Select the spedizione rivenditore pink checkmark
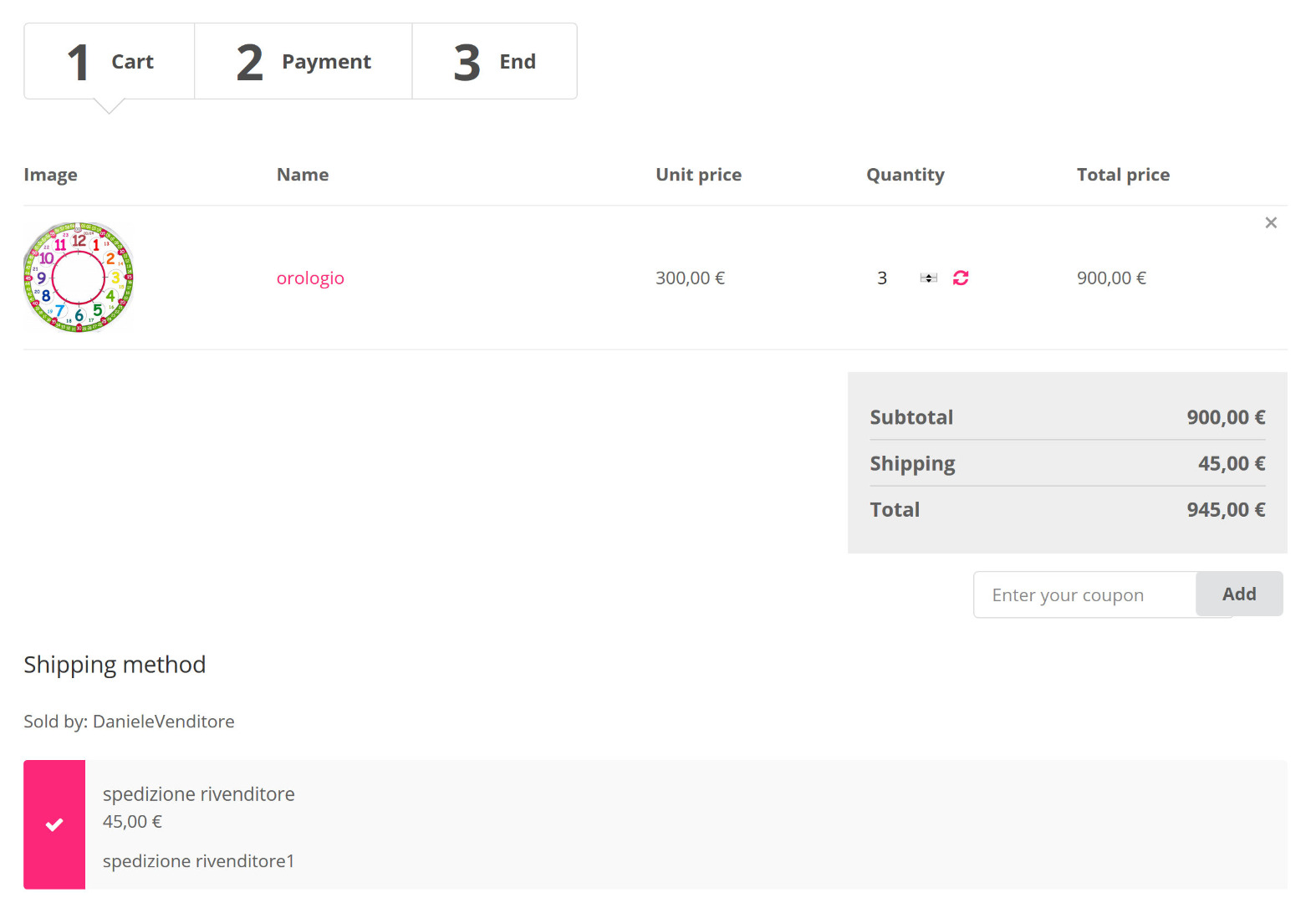 54,824
